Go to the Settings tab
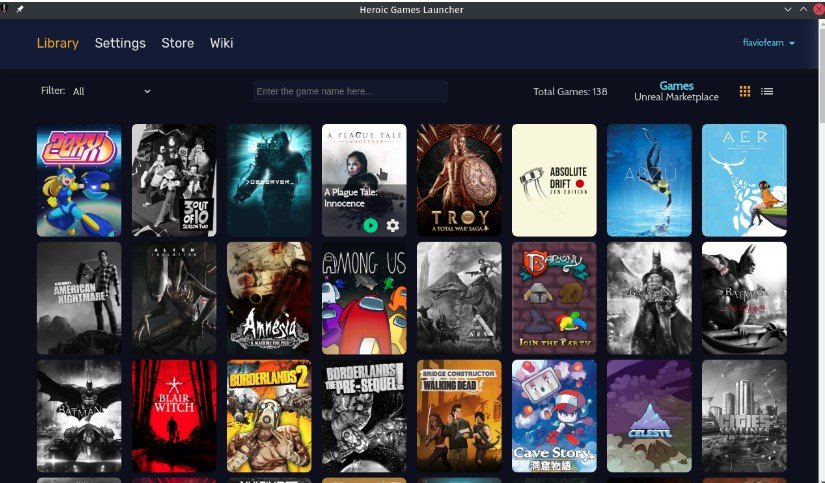Viewport: 825px width, 483px height. [120, 43]
